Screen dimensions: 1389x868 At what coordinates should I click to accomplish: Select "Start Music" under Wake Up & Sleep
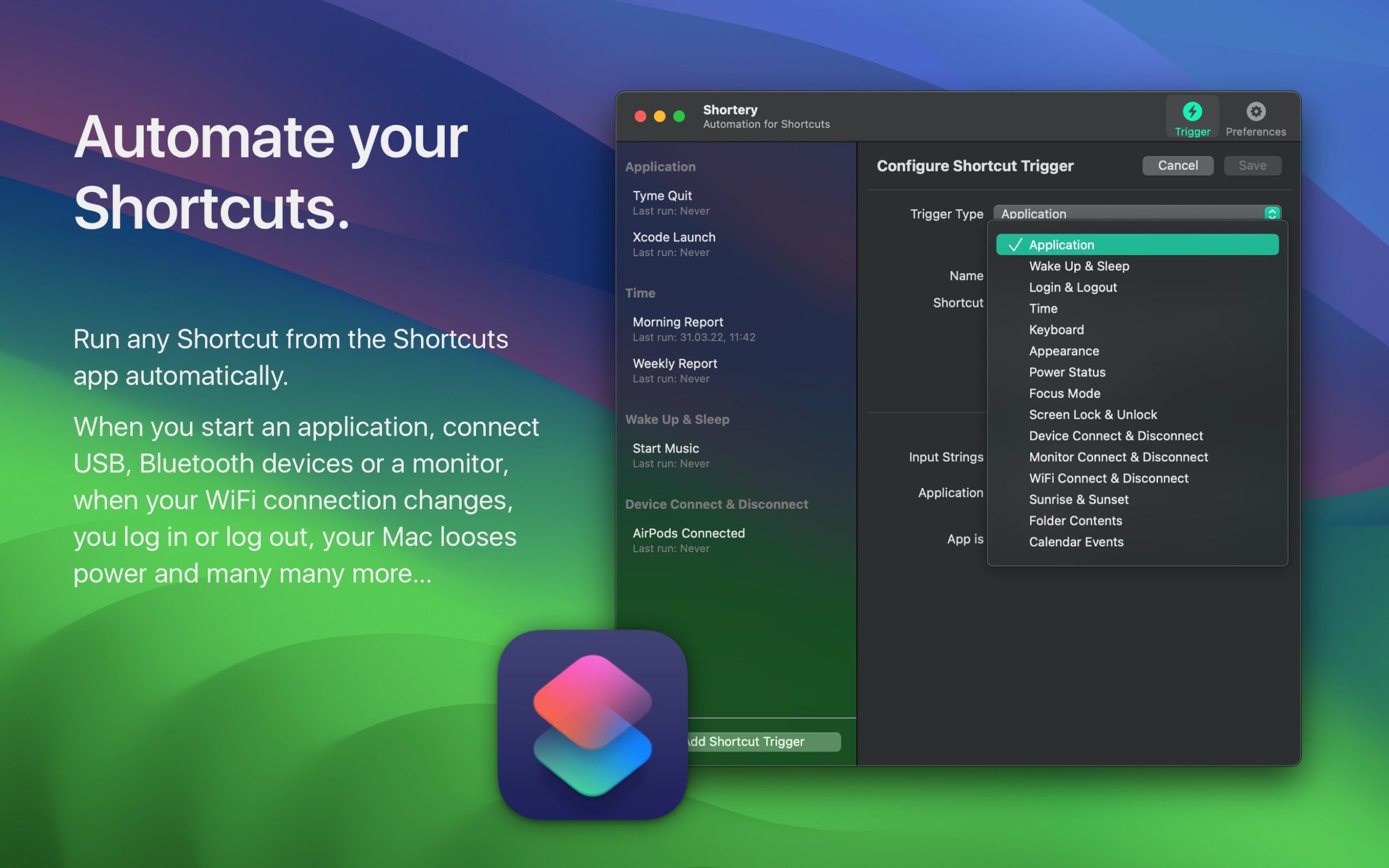[665, 448]
